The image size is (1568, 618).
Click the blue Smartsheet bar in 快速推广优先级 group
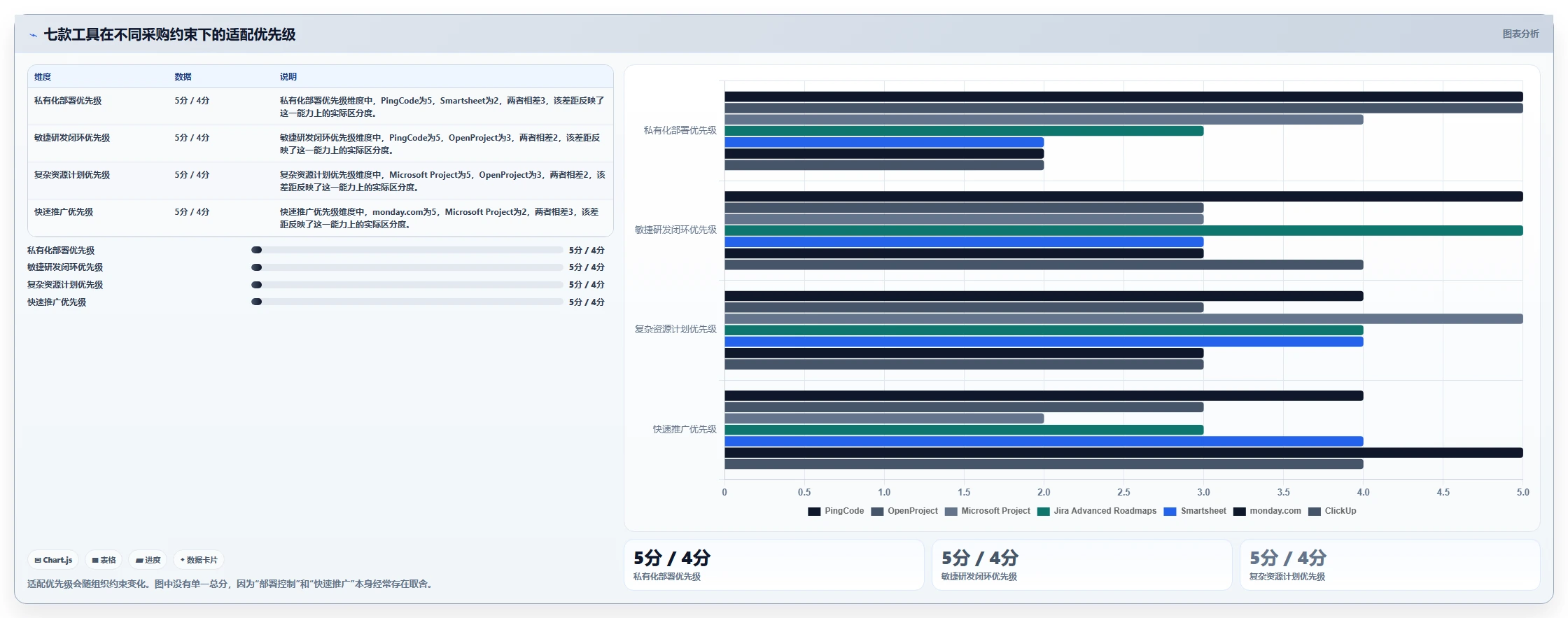(1044, 441)
